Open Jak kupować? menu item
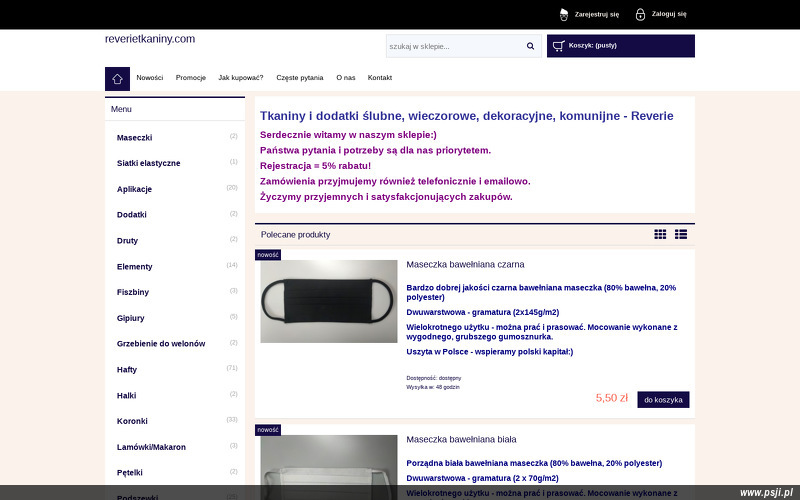The height and width of the screenshot is (500, 800). (241, 78)
